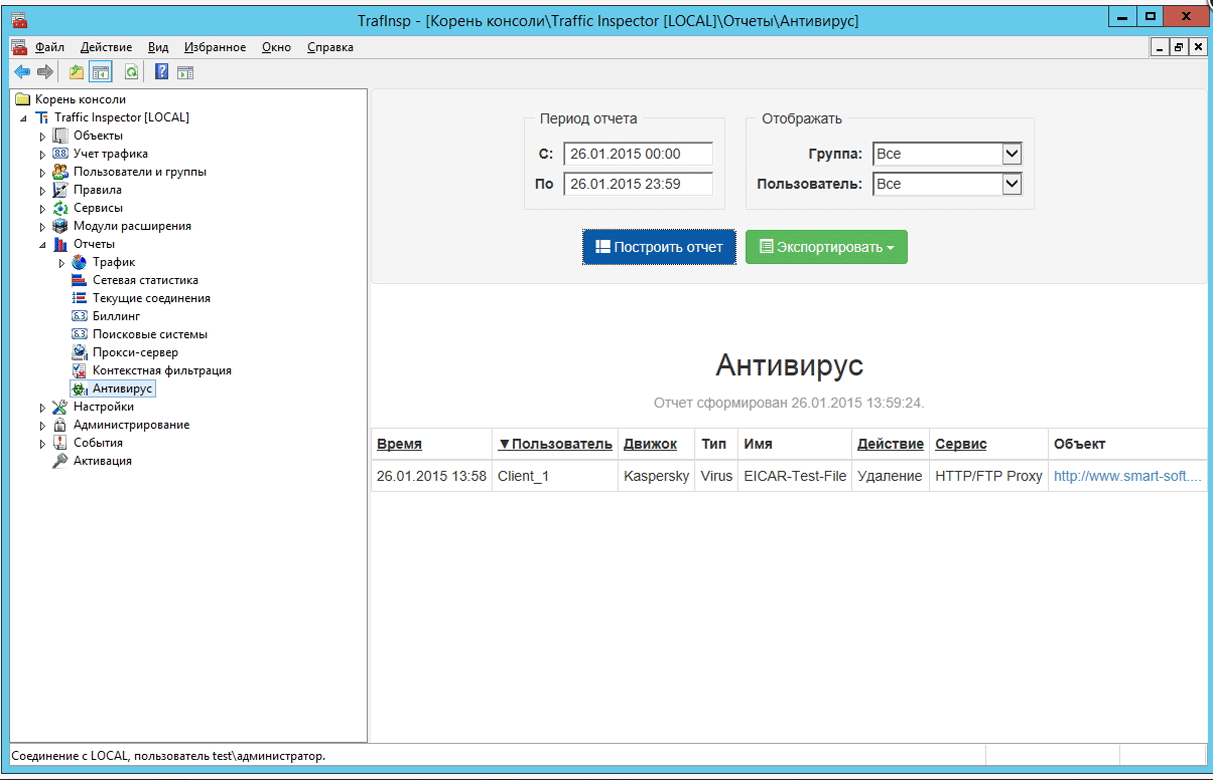Select the Отчеты chart icon
The height and width of the screenshot is (780, 1213).
pyautogui.click(x=60, y=244)
